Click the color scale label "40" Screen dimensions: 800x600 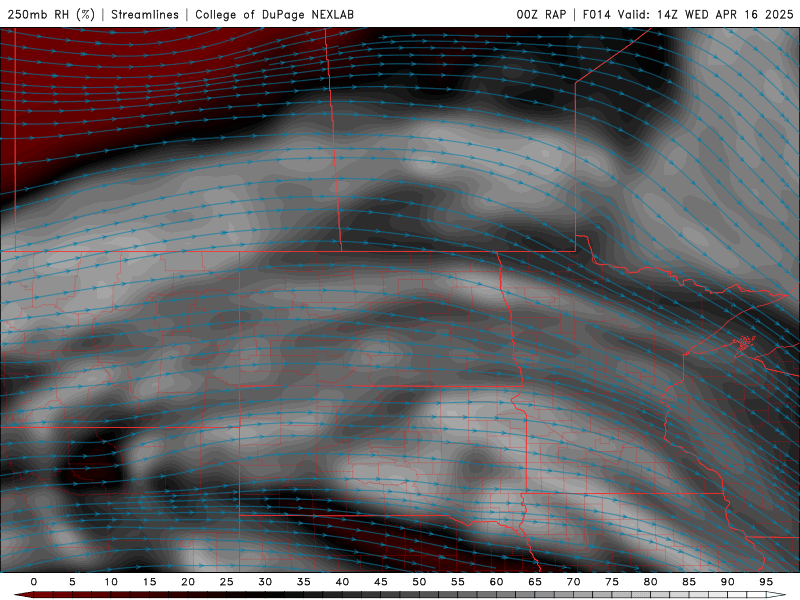pos(342,582)
